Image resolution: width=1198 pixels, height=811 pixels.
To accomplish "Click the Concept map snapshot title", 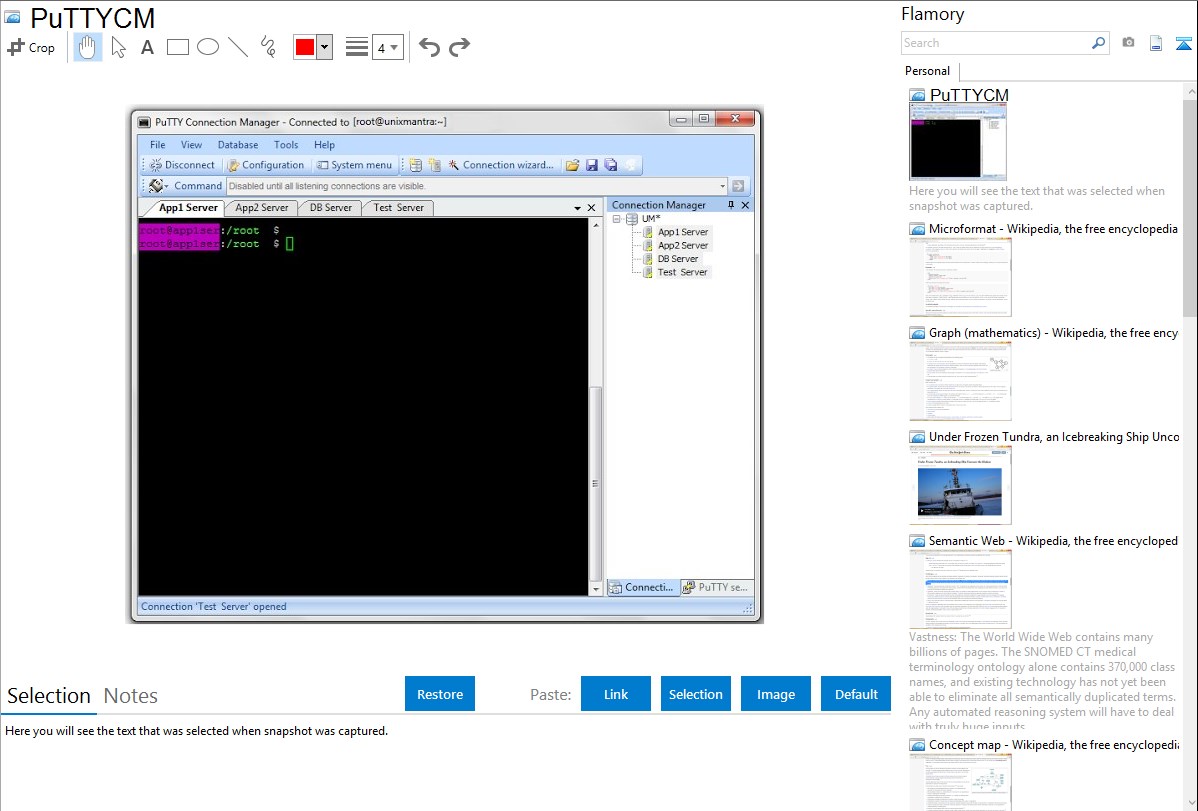I will coord(1054,745).
